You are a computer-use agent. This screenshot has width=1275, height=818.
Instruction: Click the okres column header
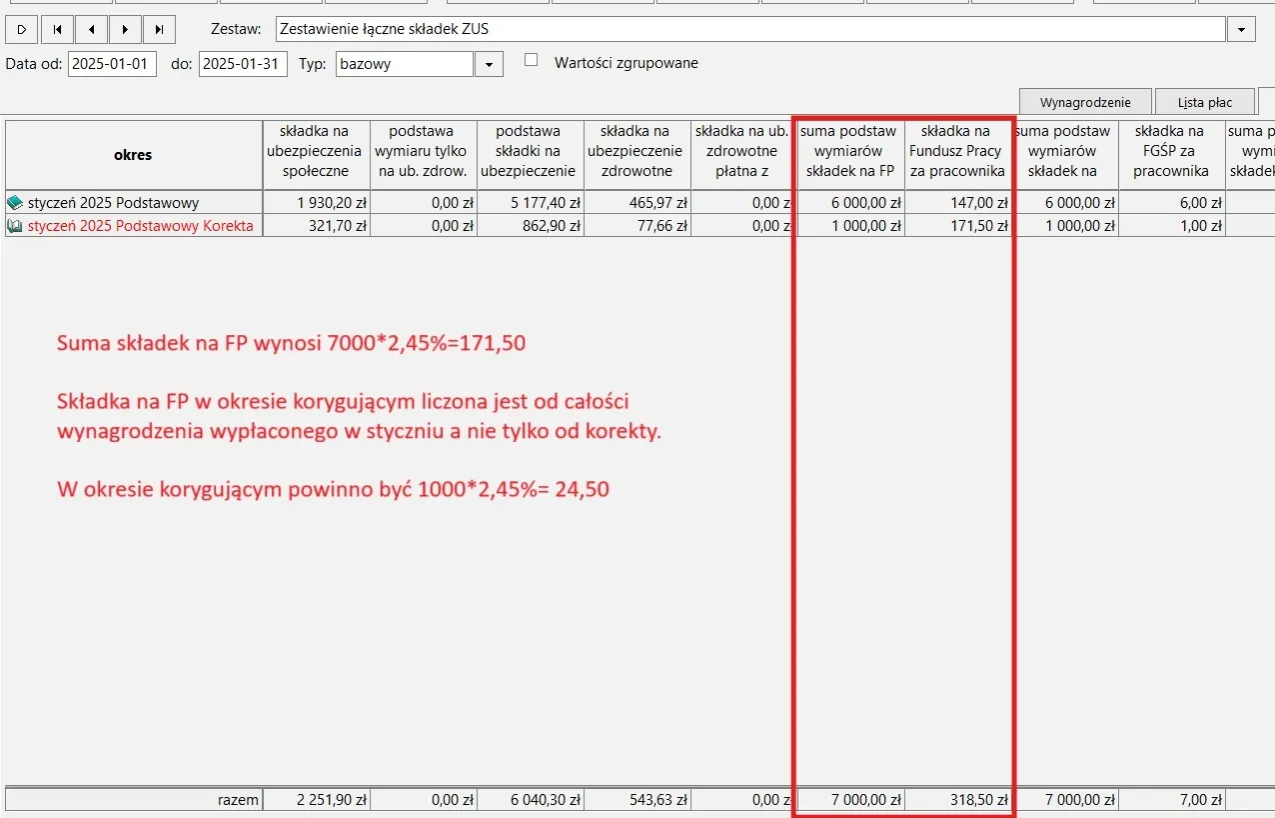pyautogui.click(x=133, y=155)
